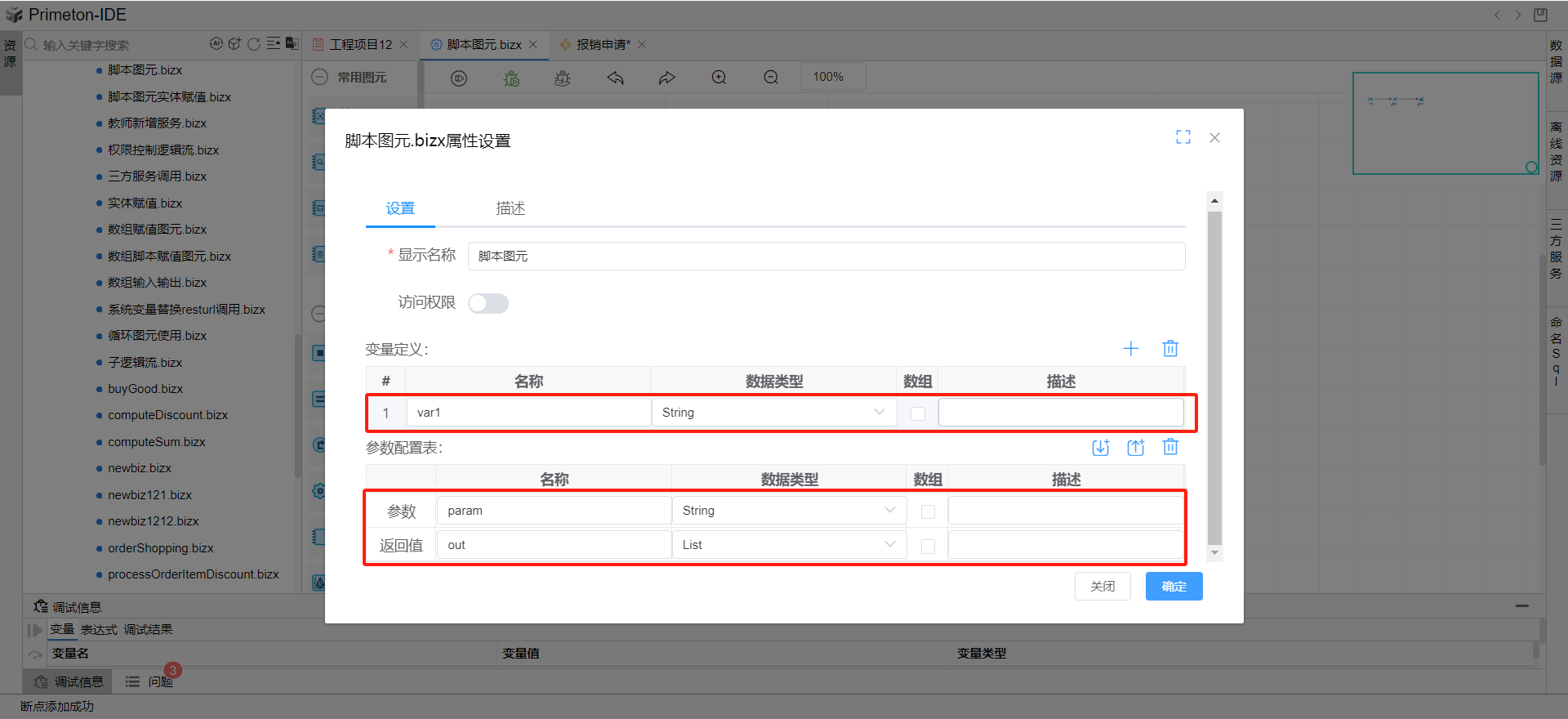
Task: Click the plus icon to add variable
Action: 1130,349
